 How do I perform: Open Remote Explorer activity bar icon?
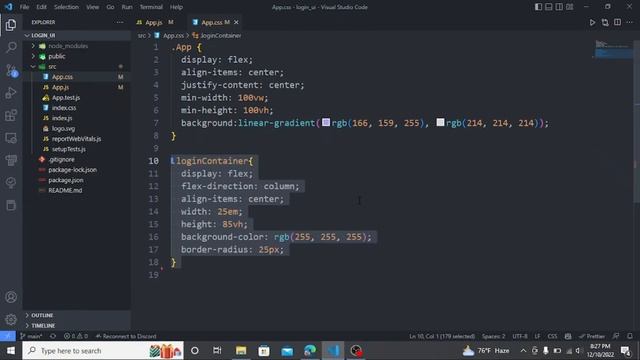point(11,138)
